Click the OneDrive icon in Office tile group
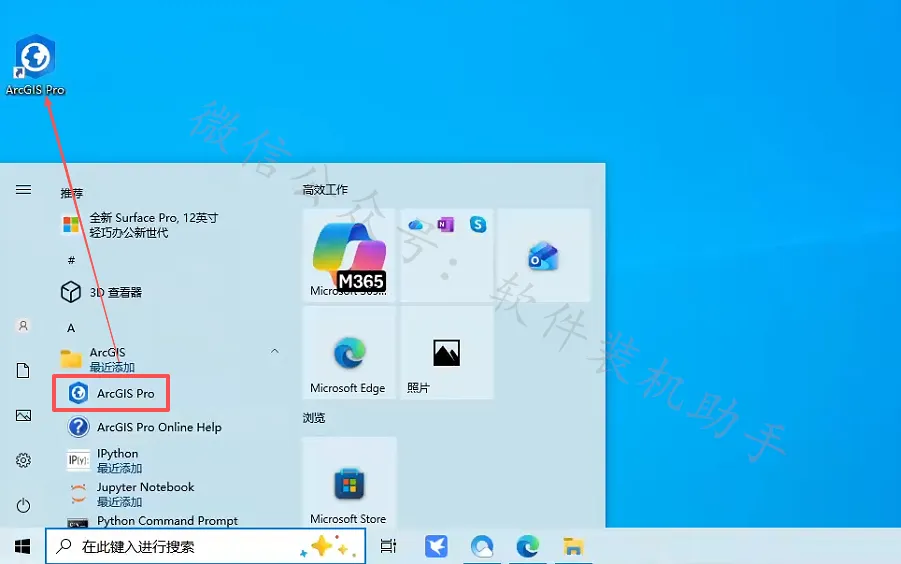The height and width of the screenshot is (564, 901). (415, 225)
